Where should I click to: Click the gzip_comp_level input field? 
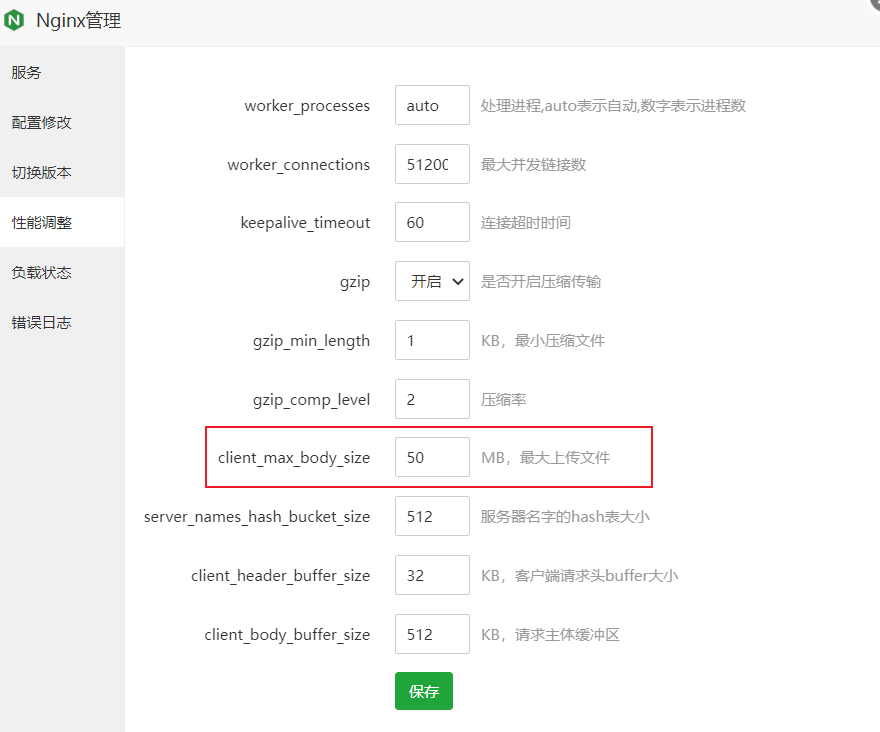click(x=432, y=399)
